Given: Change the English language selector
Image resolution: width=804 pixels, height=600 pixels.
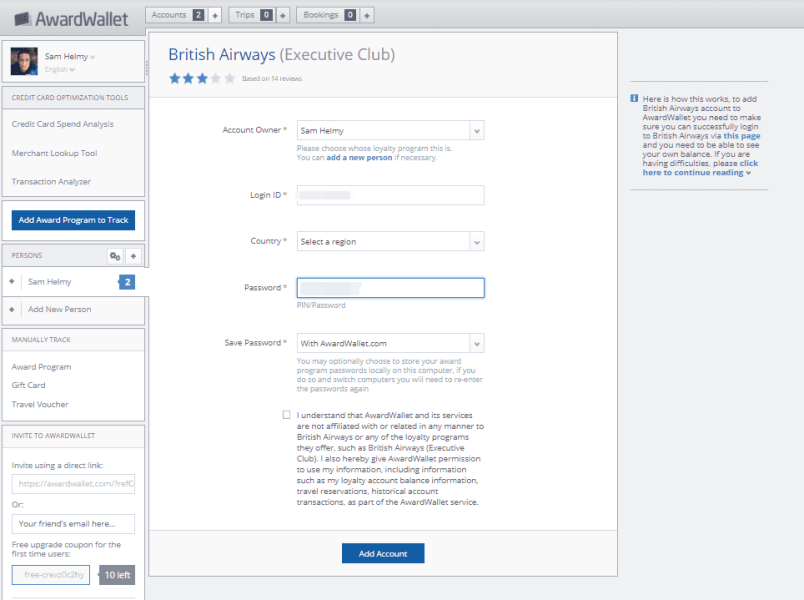Looking at the screenshot, I should point(59,70).
